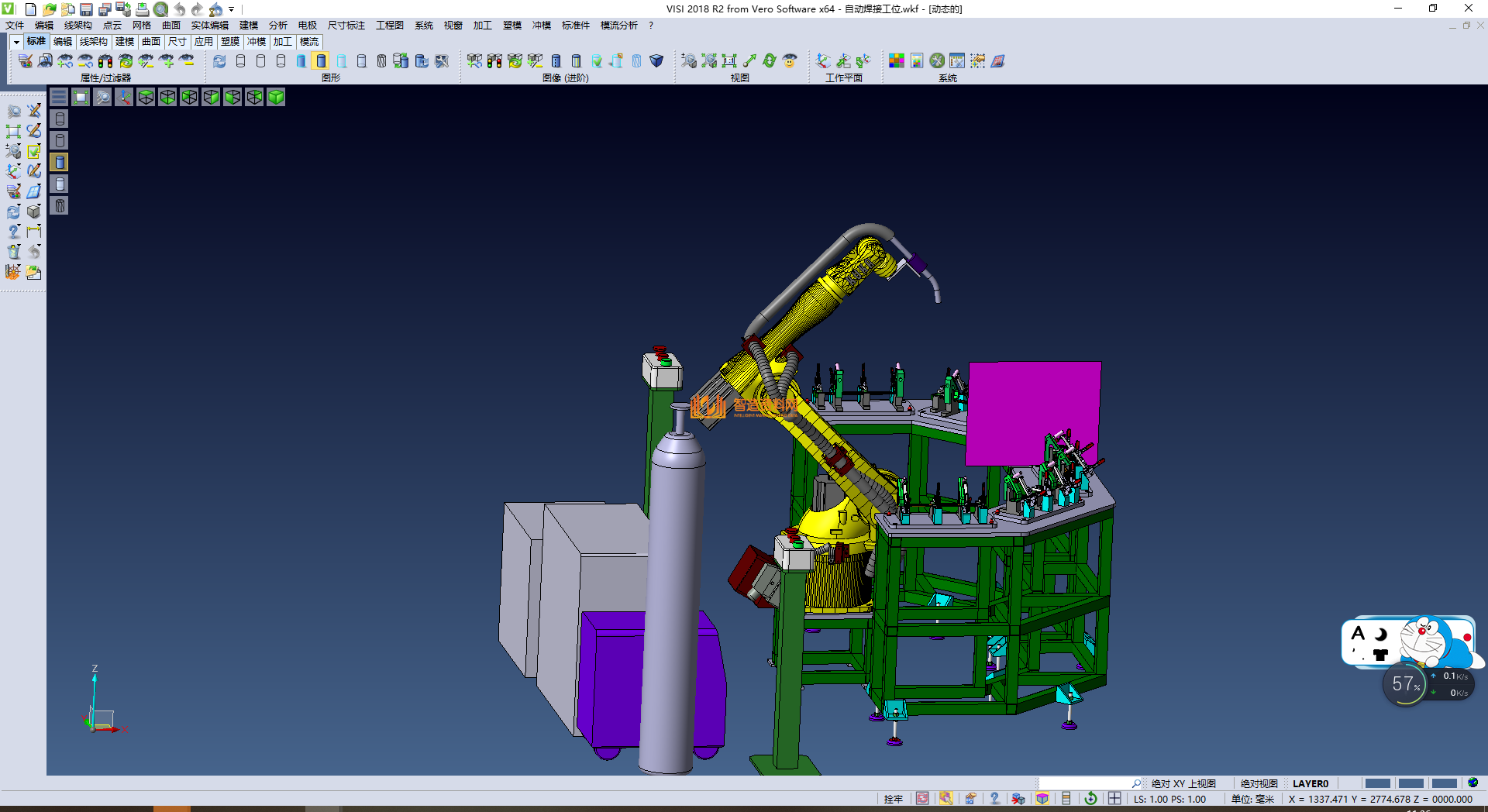
Task: Open the 实体编辑 menu
Action: coord(209,26)
